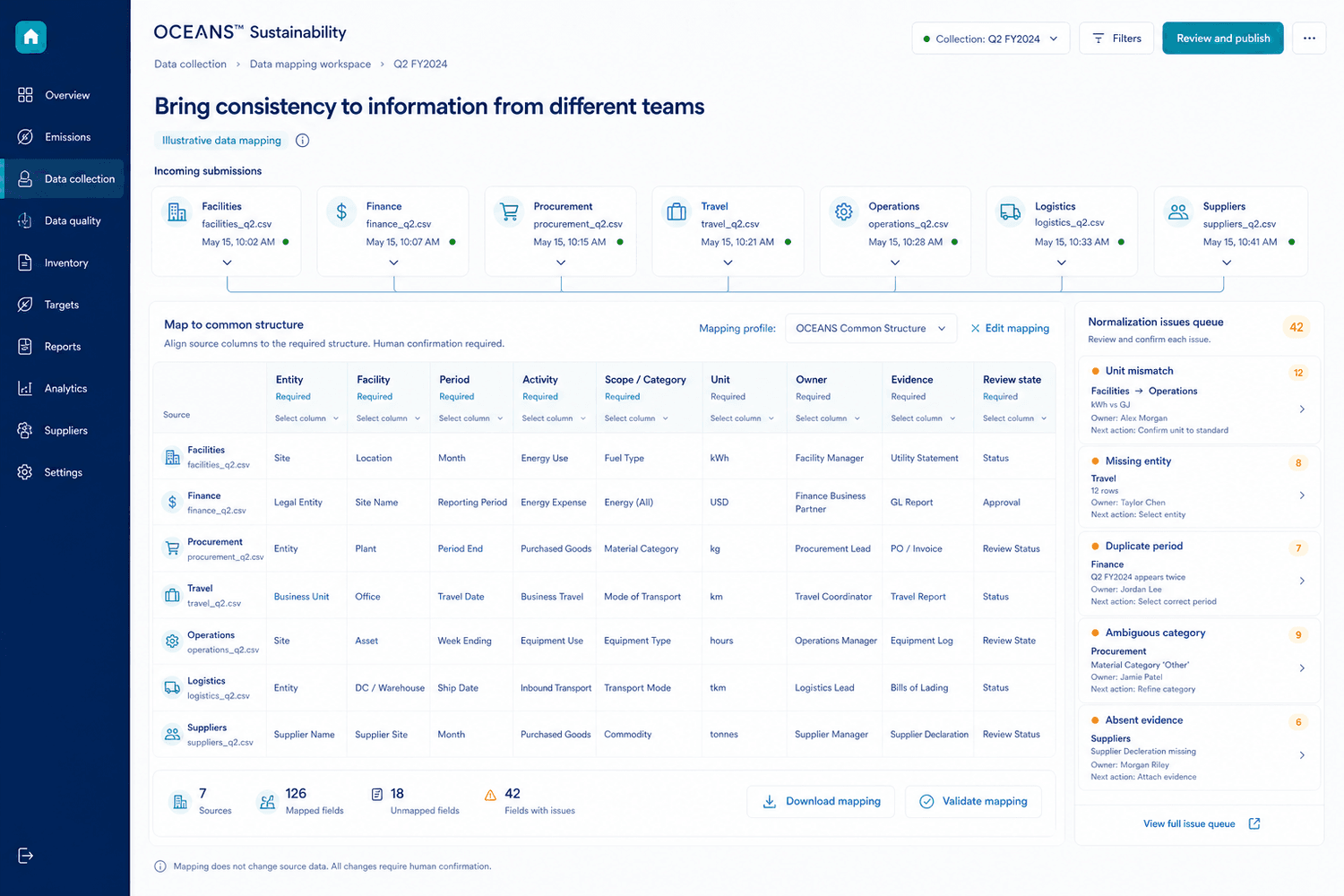Click the Analytics chart icon

25,388
